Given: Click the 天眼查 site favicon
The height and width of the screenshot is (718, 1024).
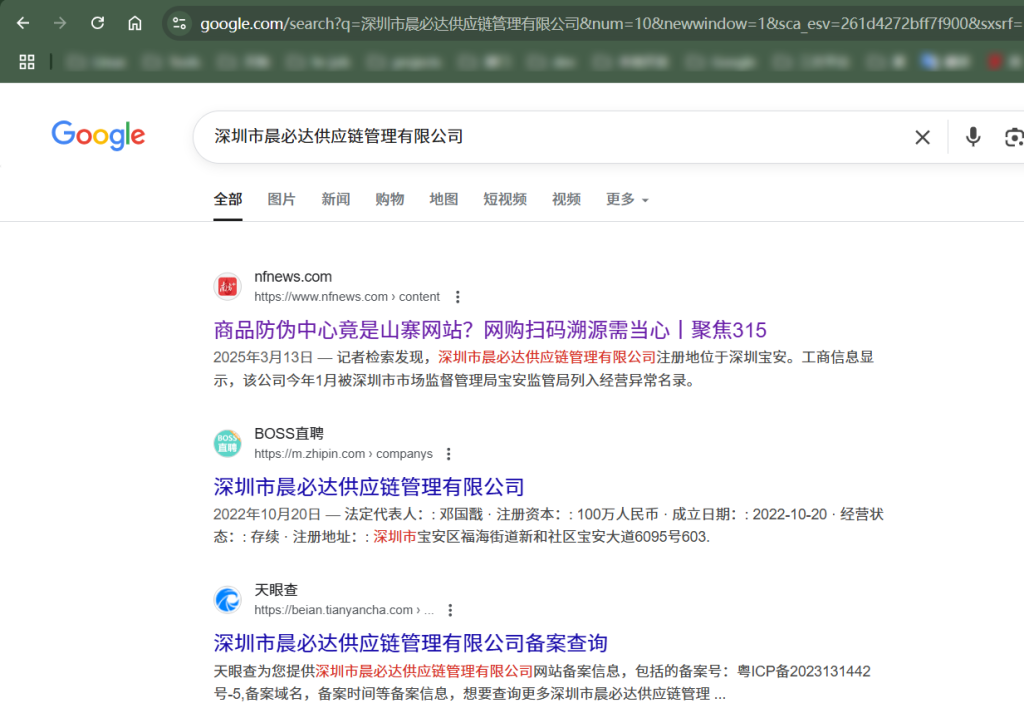Looking at the screenshot, I should coord(227,600).
